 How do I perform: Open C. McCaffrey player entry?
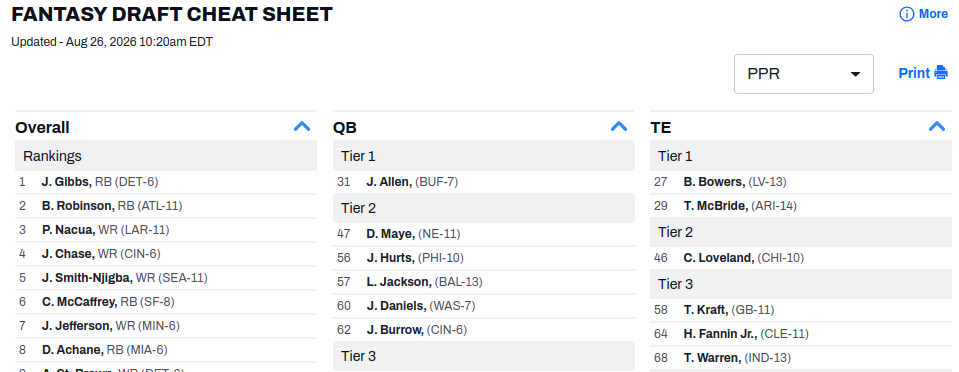[x=80, y=302]
